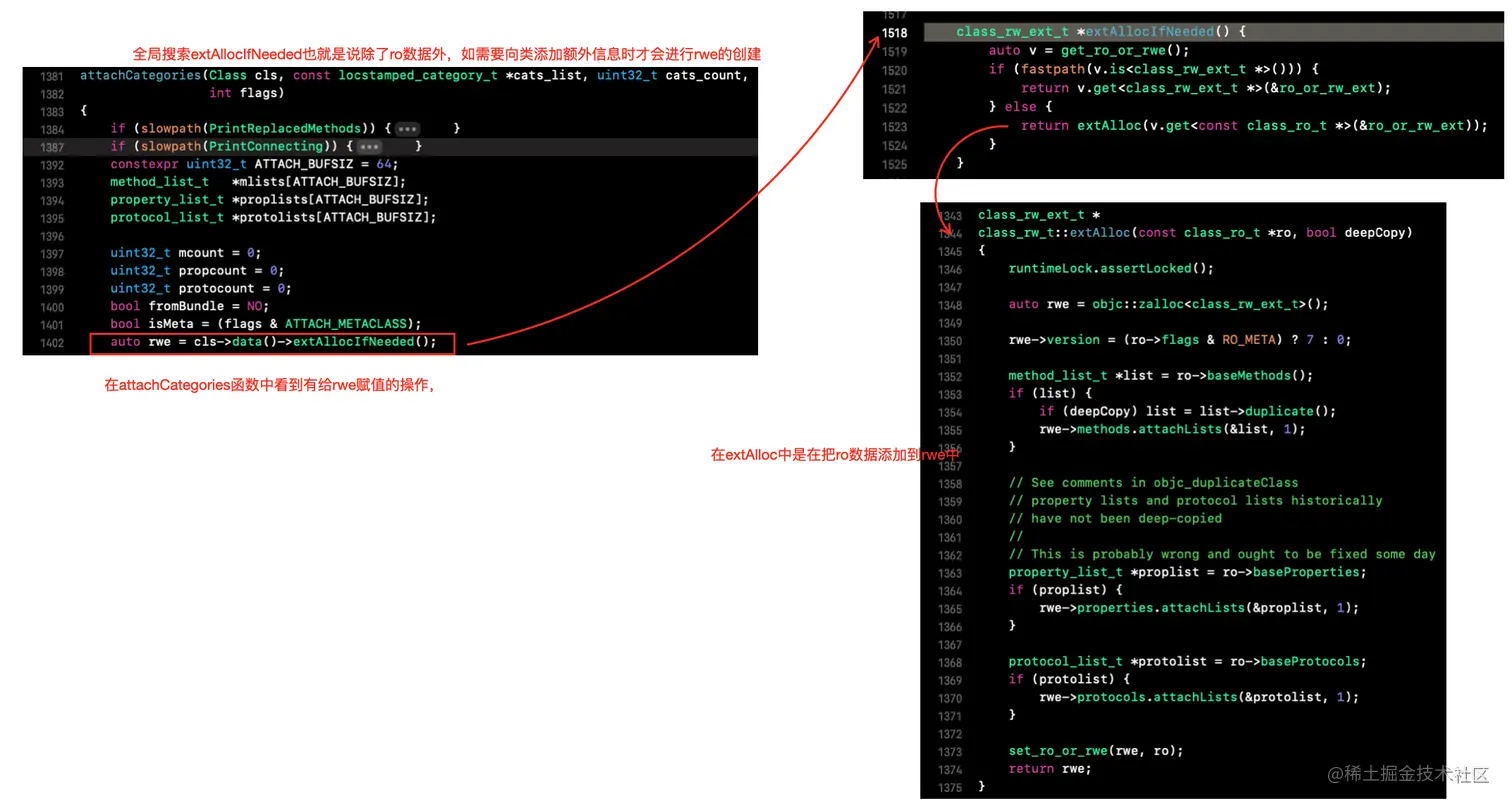
Task: Click 'set_ro_or_rwe(rwe, ro);' line
Action: click(1096, 751)
